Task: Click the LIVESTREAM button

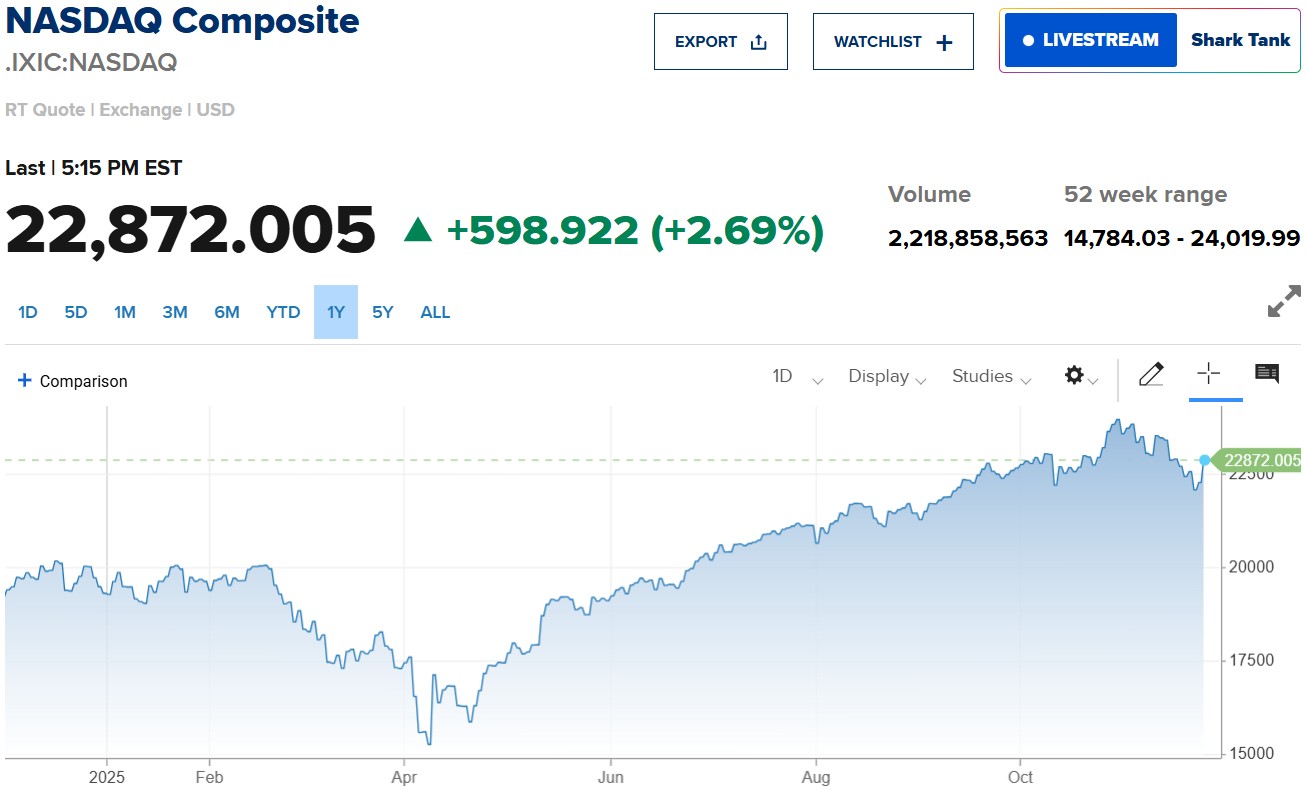Action: [x=1089, y=39]
